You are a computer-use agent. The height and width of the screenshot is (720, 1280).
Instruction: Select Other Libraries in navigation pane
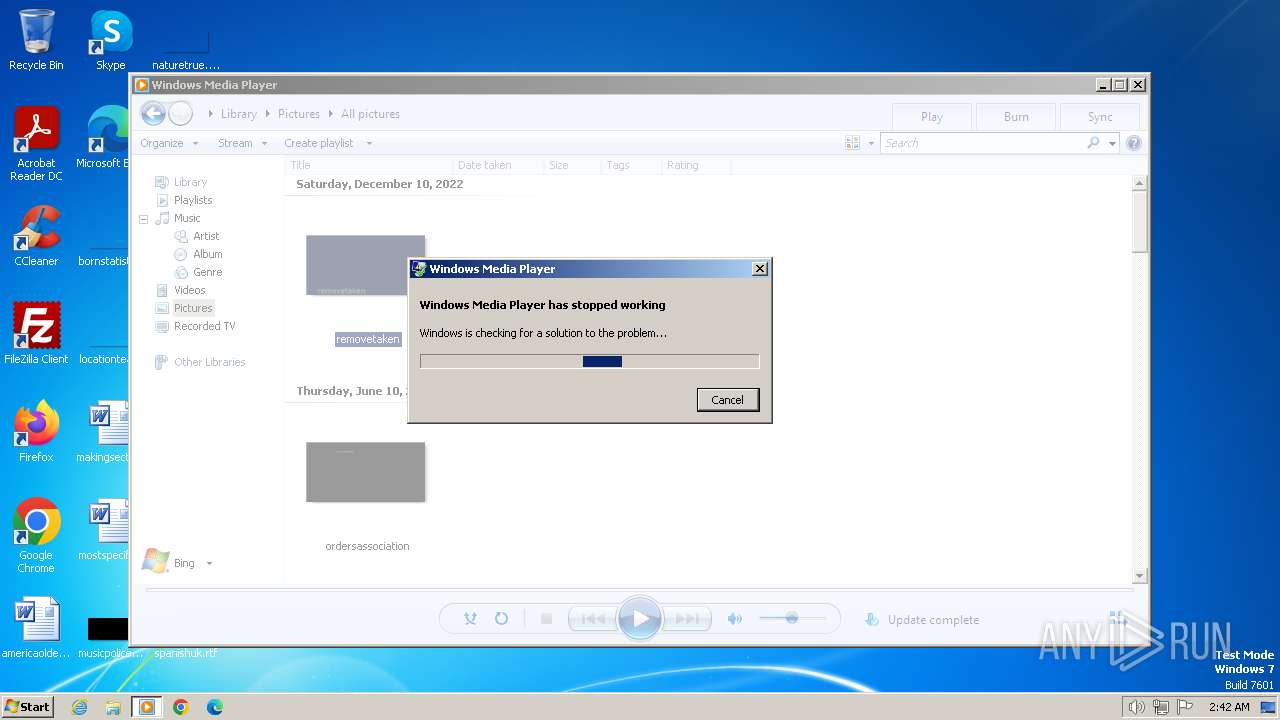[x=209, y=362]
